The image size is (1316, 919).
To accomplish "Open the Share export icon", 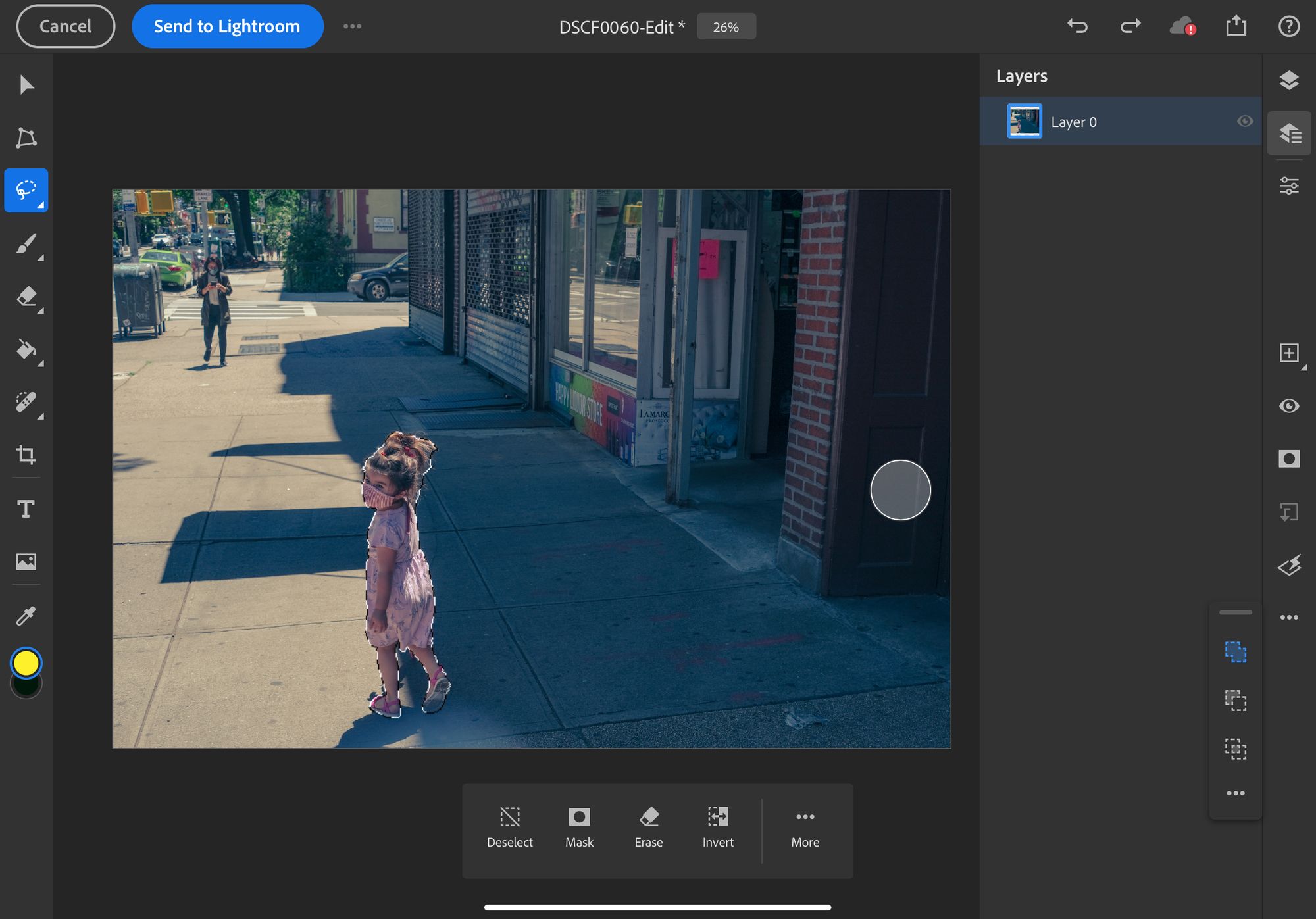I will click(1236, 26).
